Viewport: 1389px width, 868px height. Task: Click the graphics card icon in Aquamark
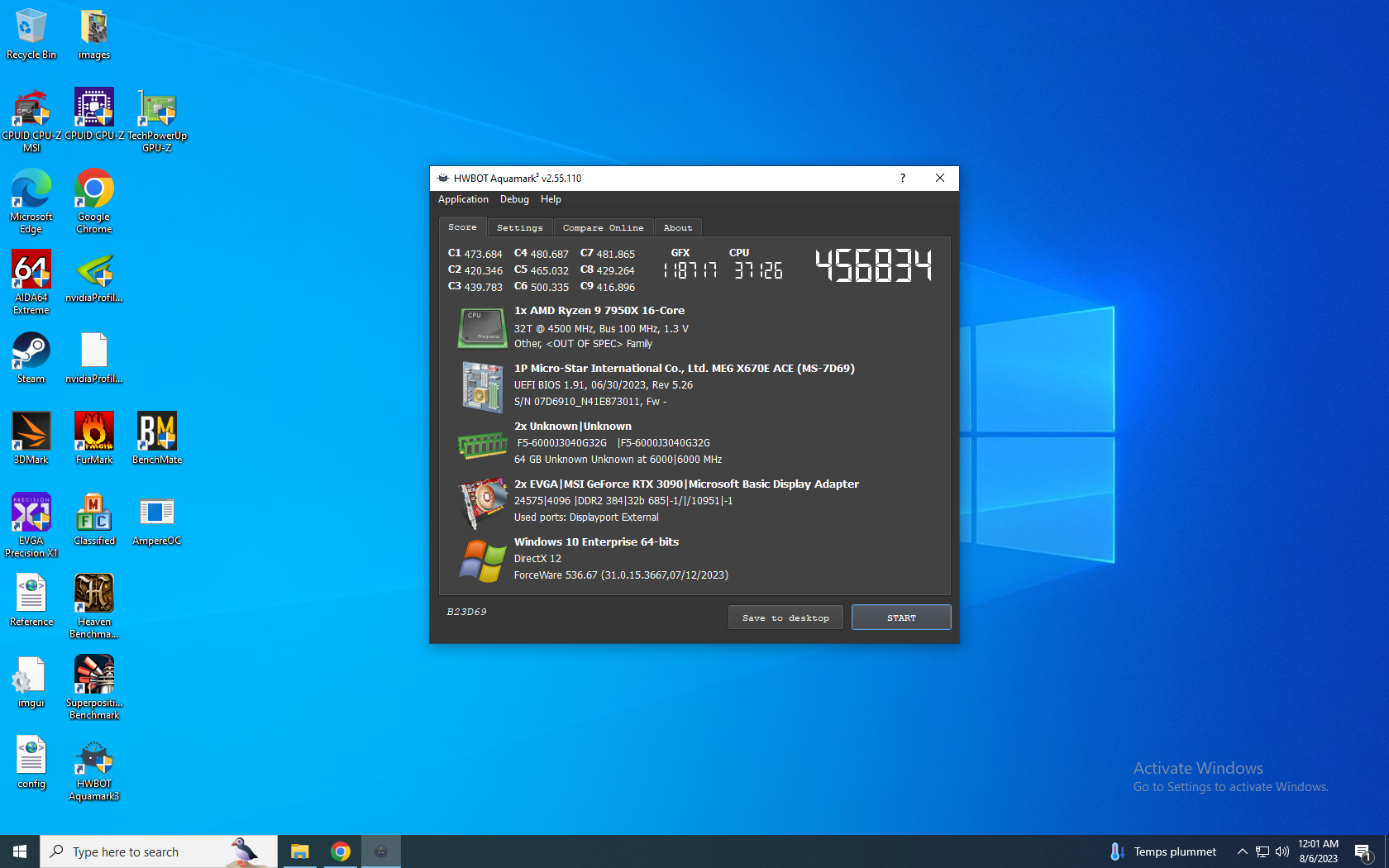coord(483,502)
